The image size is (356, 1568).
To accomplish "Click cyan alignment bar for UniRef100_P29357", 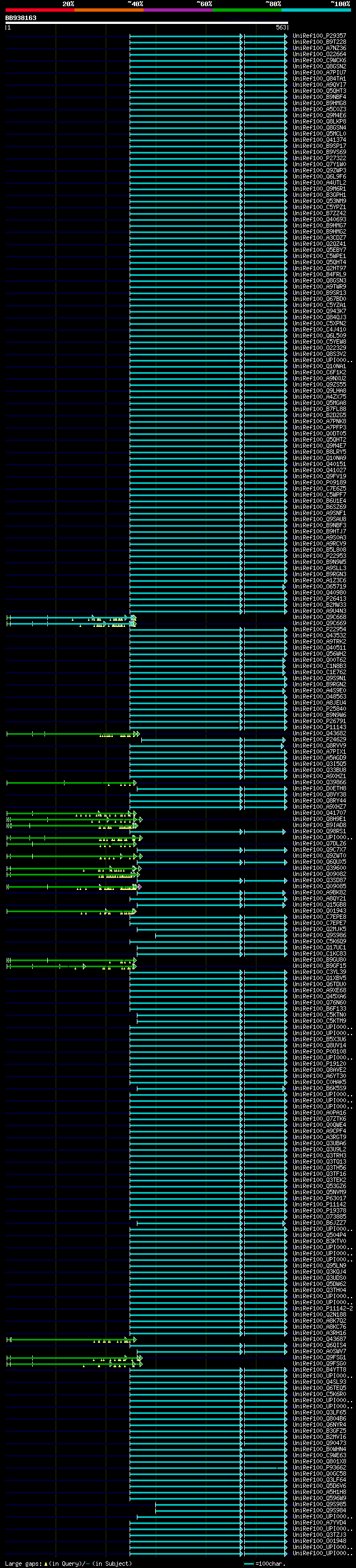I will tap(208, 36).
